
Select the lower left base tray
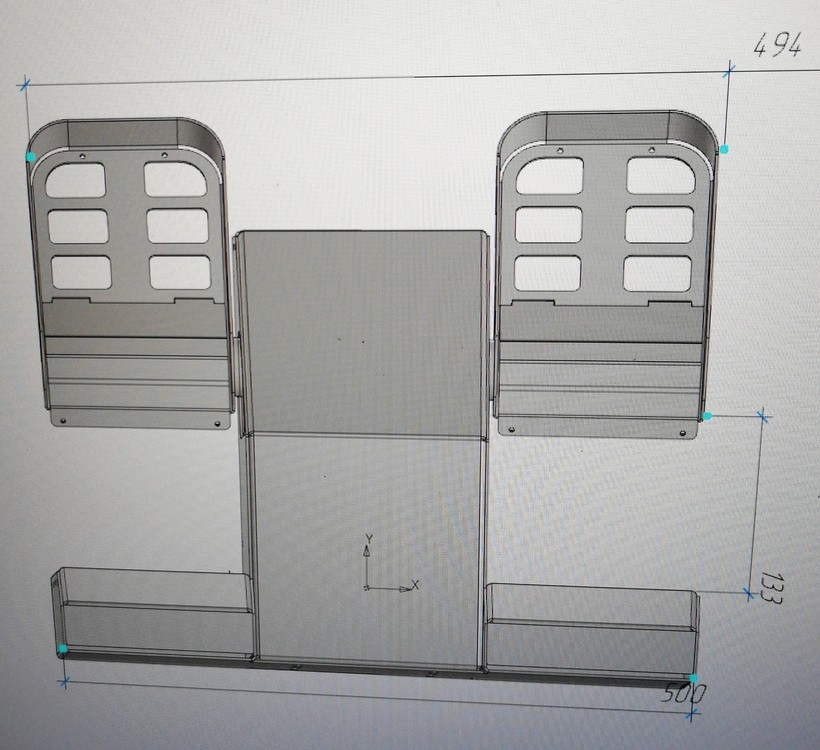tap(153, 613)
